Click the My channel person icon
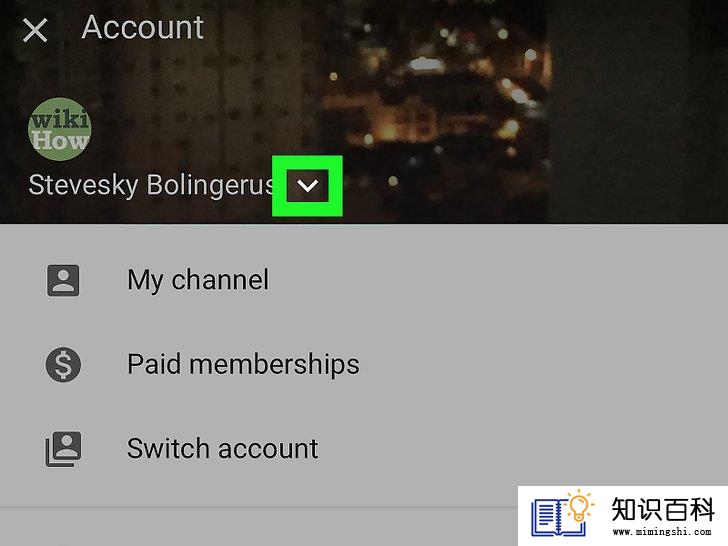The height and width of the screenshot is (546, 728). click(63, 280)
